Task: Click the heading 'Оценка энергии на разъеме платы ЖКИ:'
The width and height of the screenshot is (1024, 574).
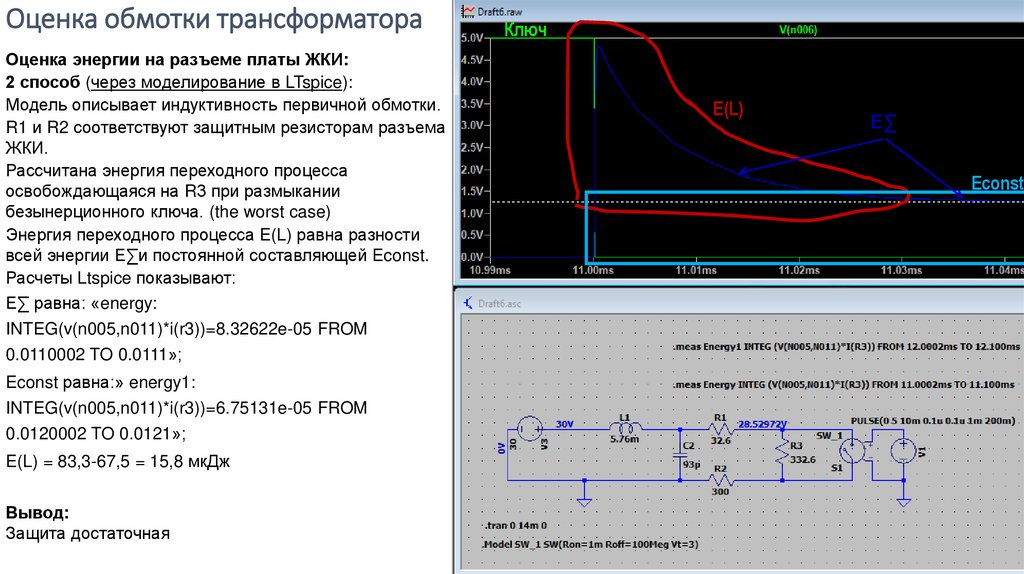Action: tap(177, 59)
